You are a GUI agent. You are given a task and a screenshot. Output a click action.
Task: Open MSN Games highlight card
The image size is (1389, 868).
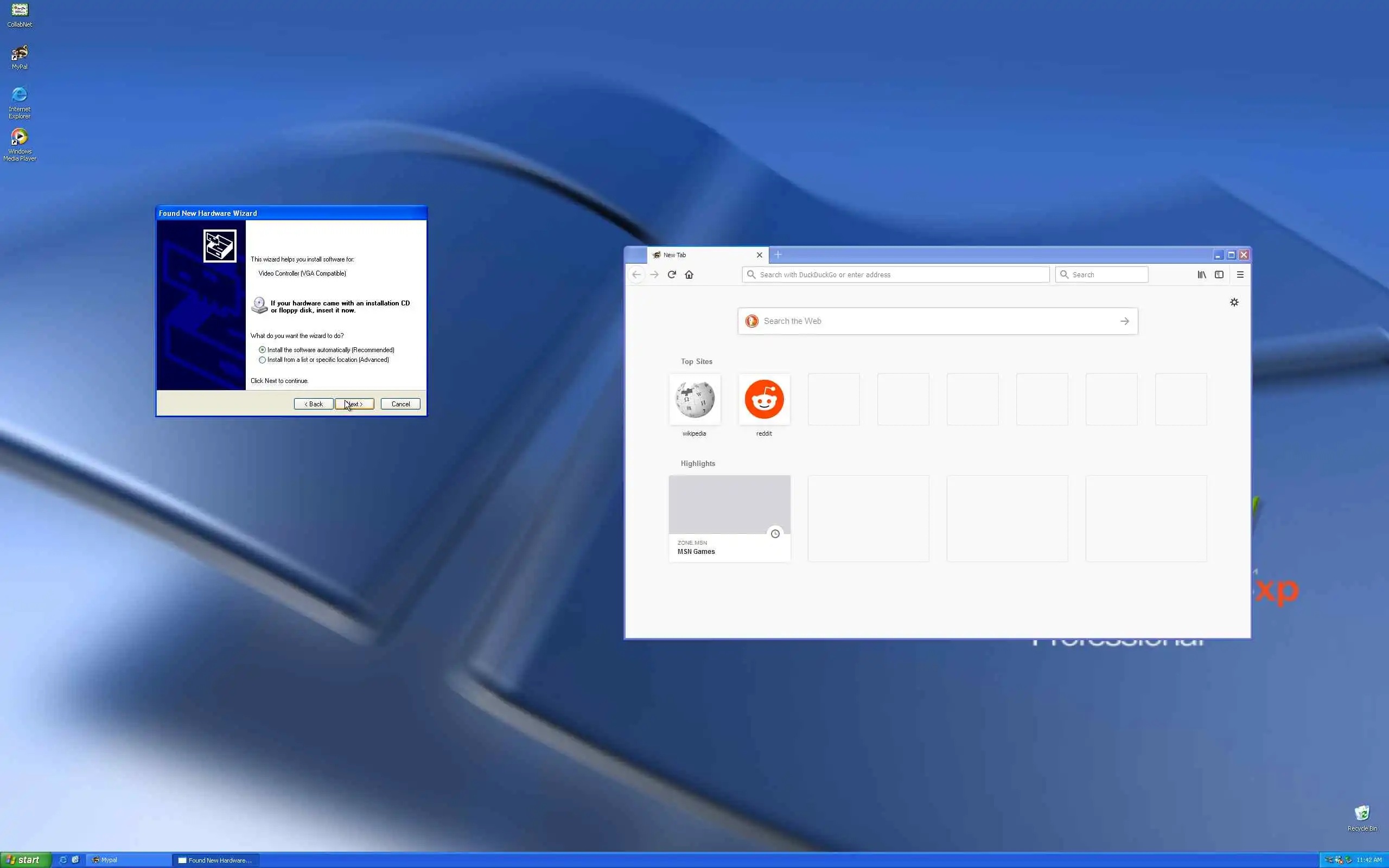729,518
